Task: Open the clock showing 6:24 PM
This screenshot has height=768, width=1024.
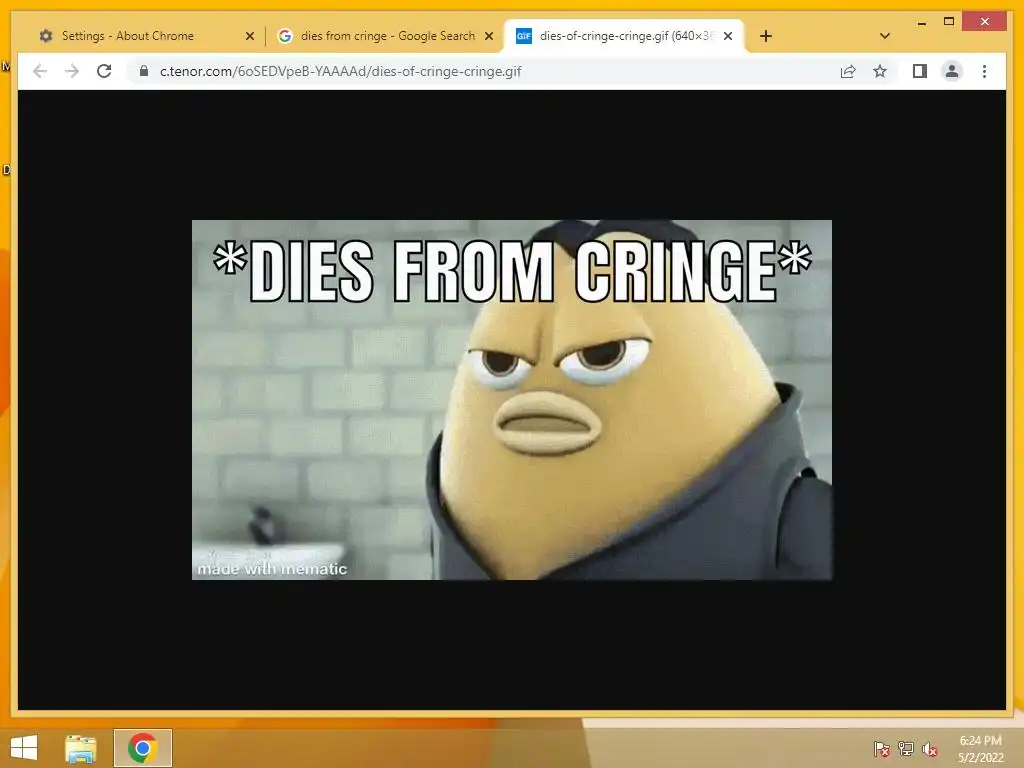Action: (980, 749)
